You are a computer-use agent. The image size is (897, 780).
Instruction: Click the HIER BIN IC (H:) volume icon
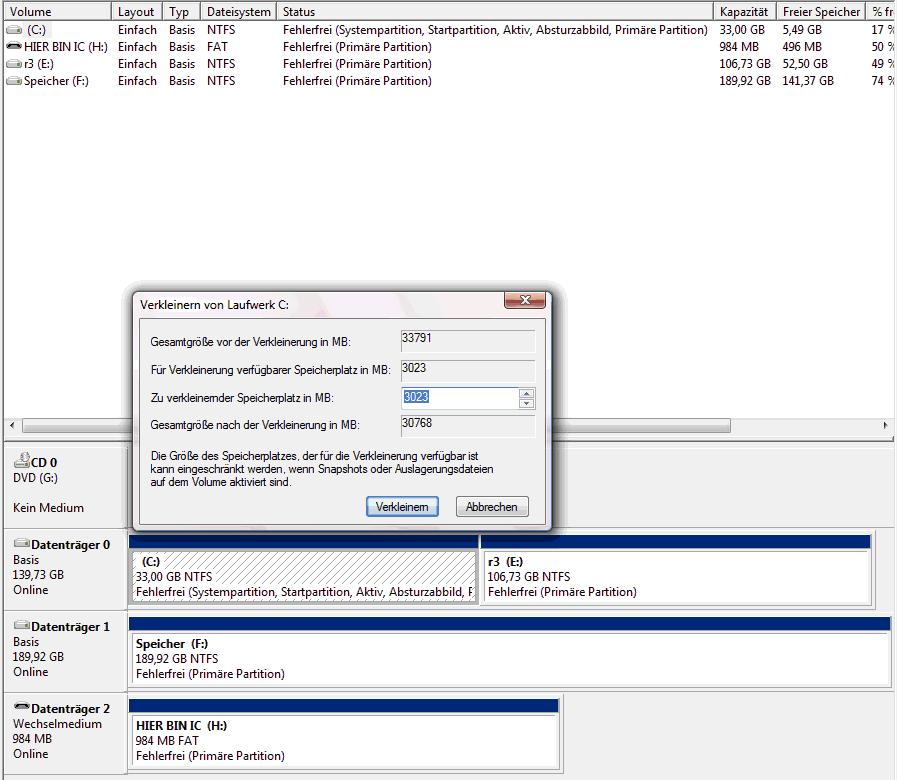(x=14, y=47)
